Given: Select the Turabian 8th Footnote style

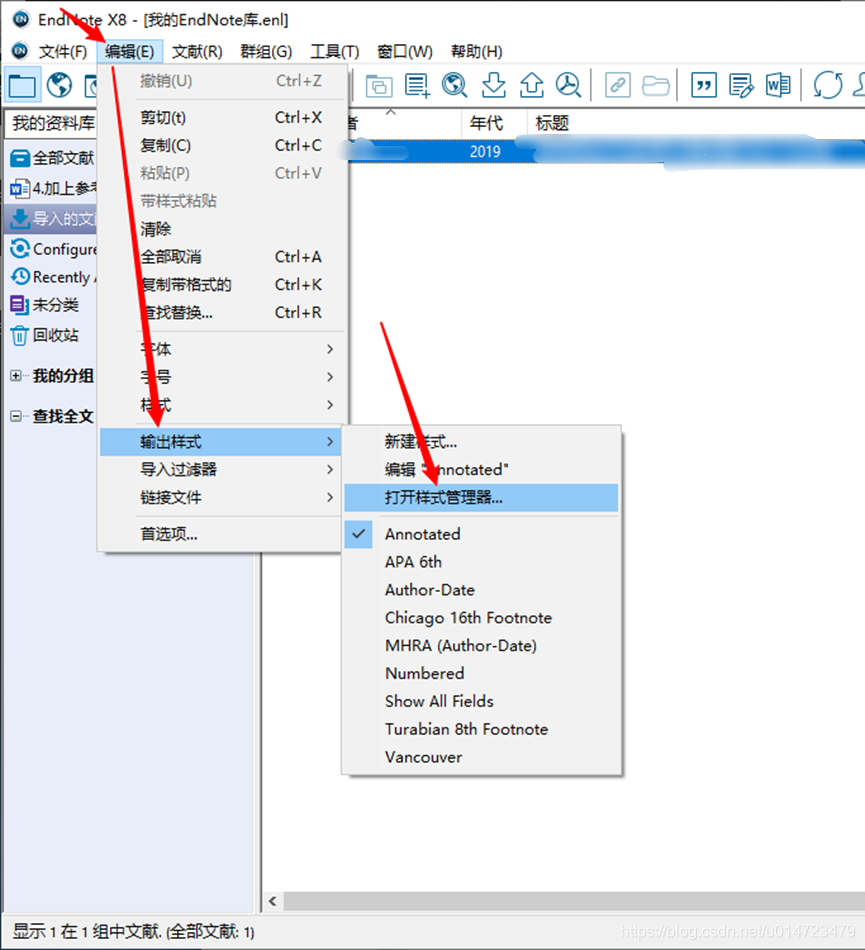Looking at the screenshot, I should pos(482,729).
